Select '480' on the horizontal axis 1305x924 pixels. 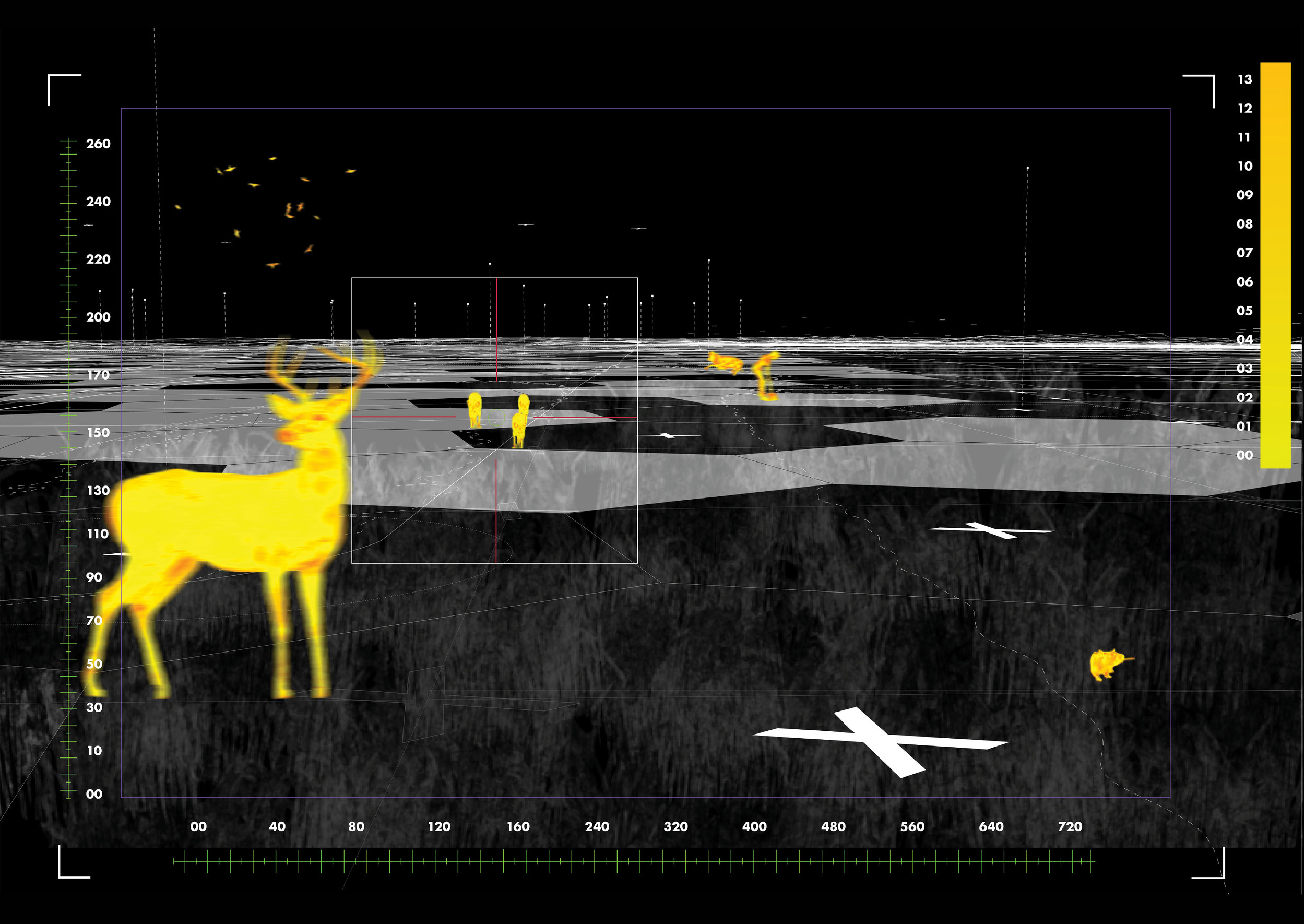[x=834, y=827]
